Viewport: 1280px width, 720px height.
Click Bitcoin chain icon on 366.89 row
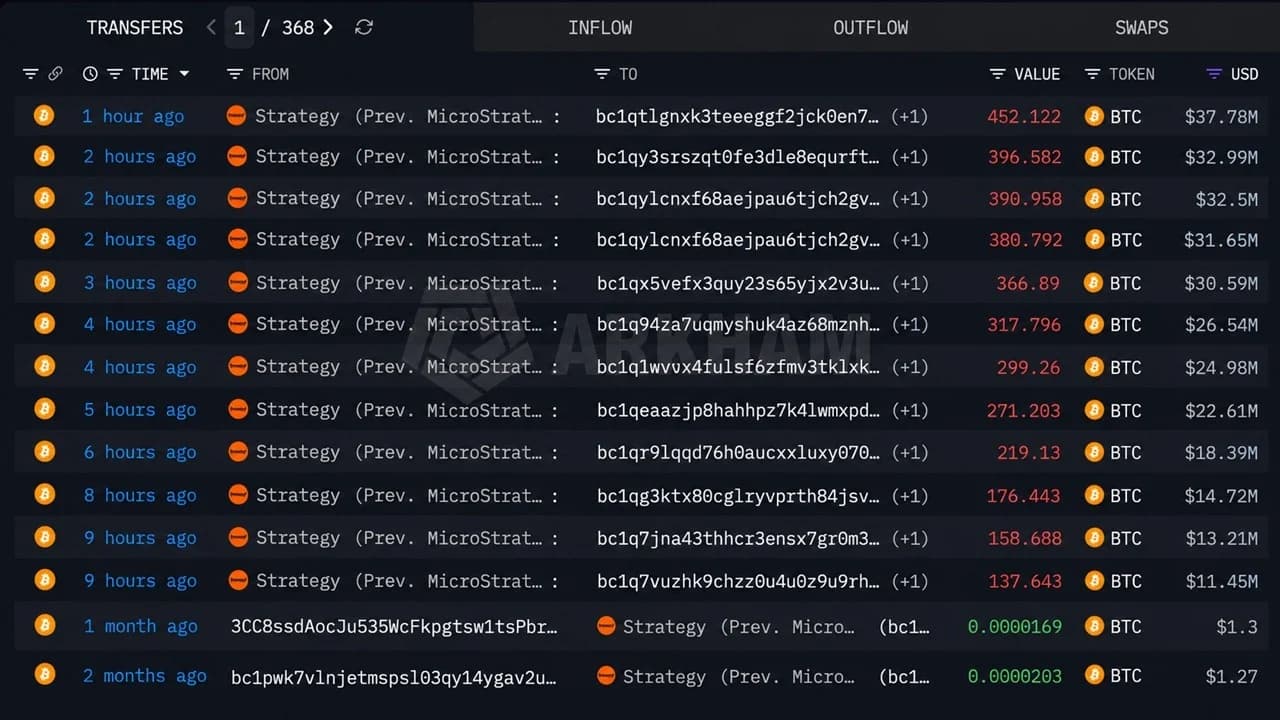[44, 283]
